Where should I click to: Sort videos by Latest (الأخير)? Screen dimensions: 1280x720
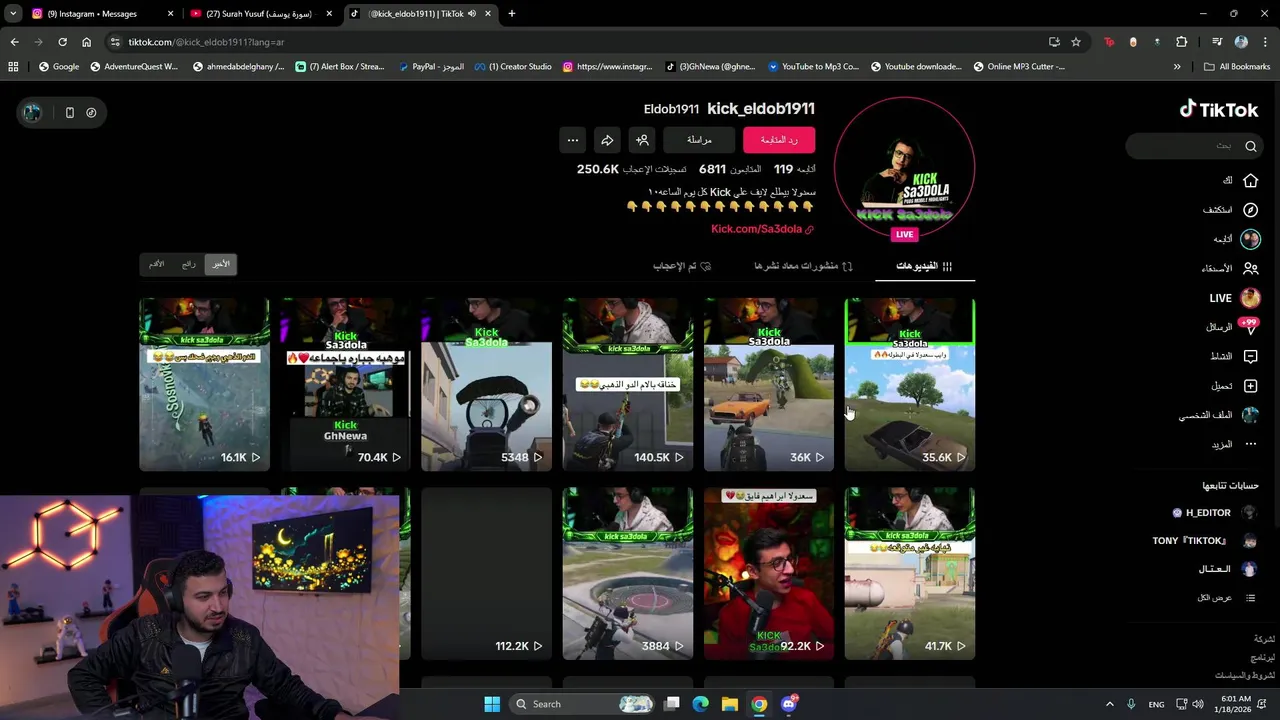(220, 264)
